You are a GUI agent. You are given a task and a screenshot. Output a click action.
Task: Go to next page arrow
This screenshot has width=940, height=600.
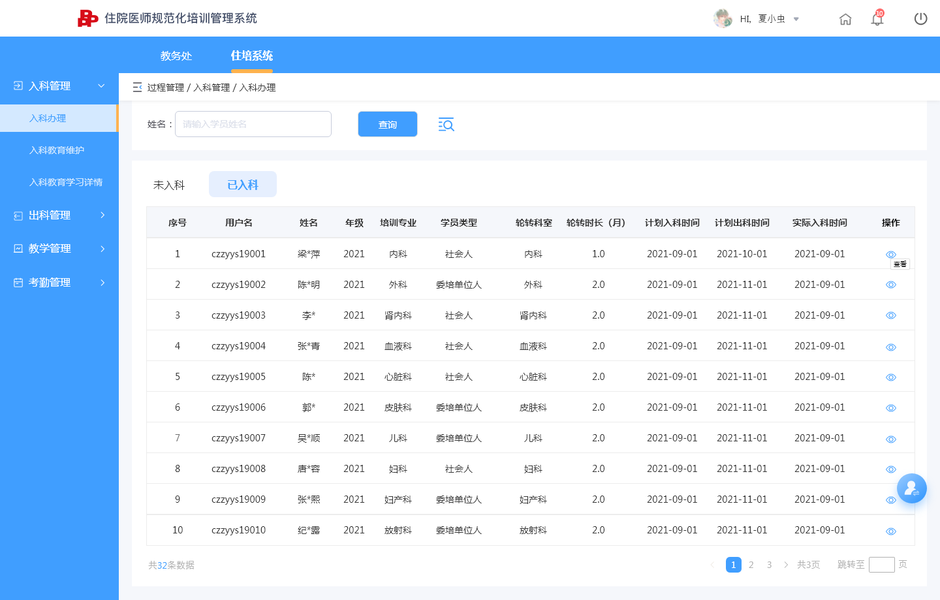(x=786, y=565)
